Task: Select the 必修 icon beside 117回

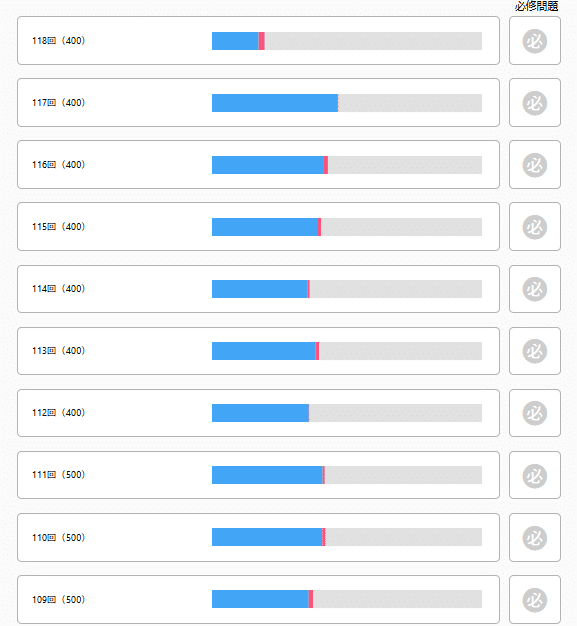Action: 535,103
